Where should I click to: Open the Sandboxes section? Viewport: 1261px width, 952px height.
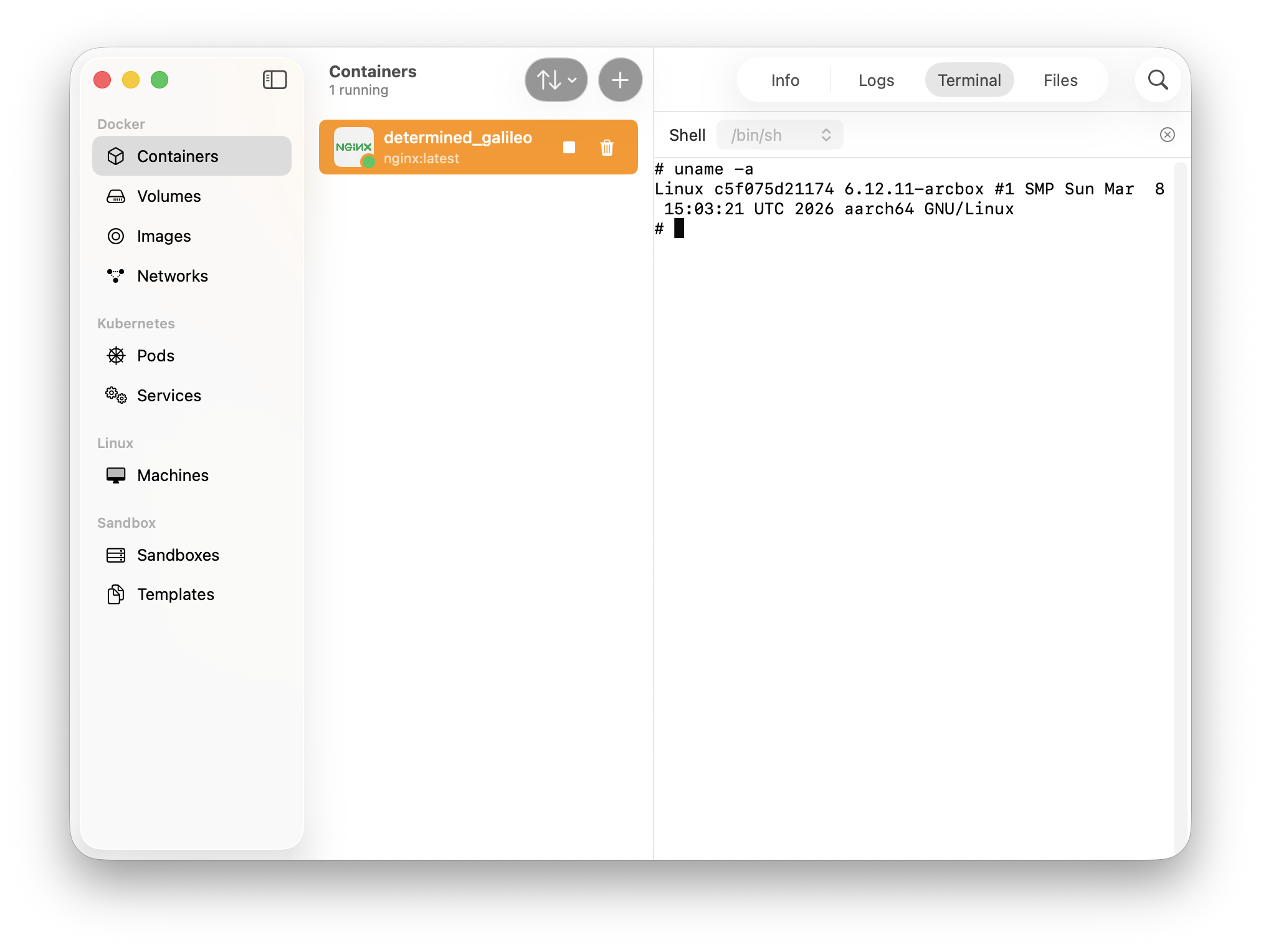tap(178, 555)
